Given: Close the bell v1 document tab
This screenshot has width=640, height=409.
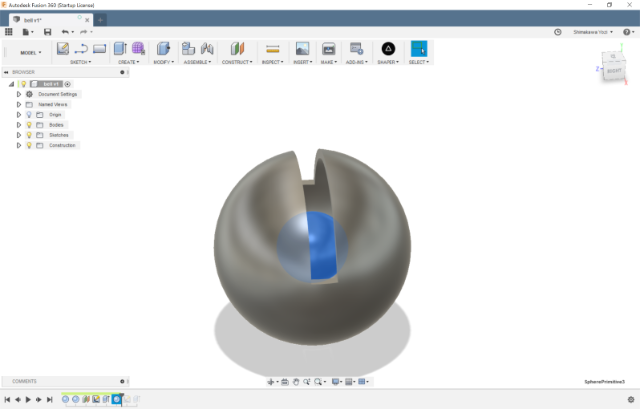Looking at the screenshot, I should [87, 20].
